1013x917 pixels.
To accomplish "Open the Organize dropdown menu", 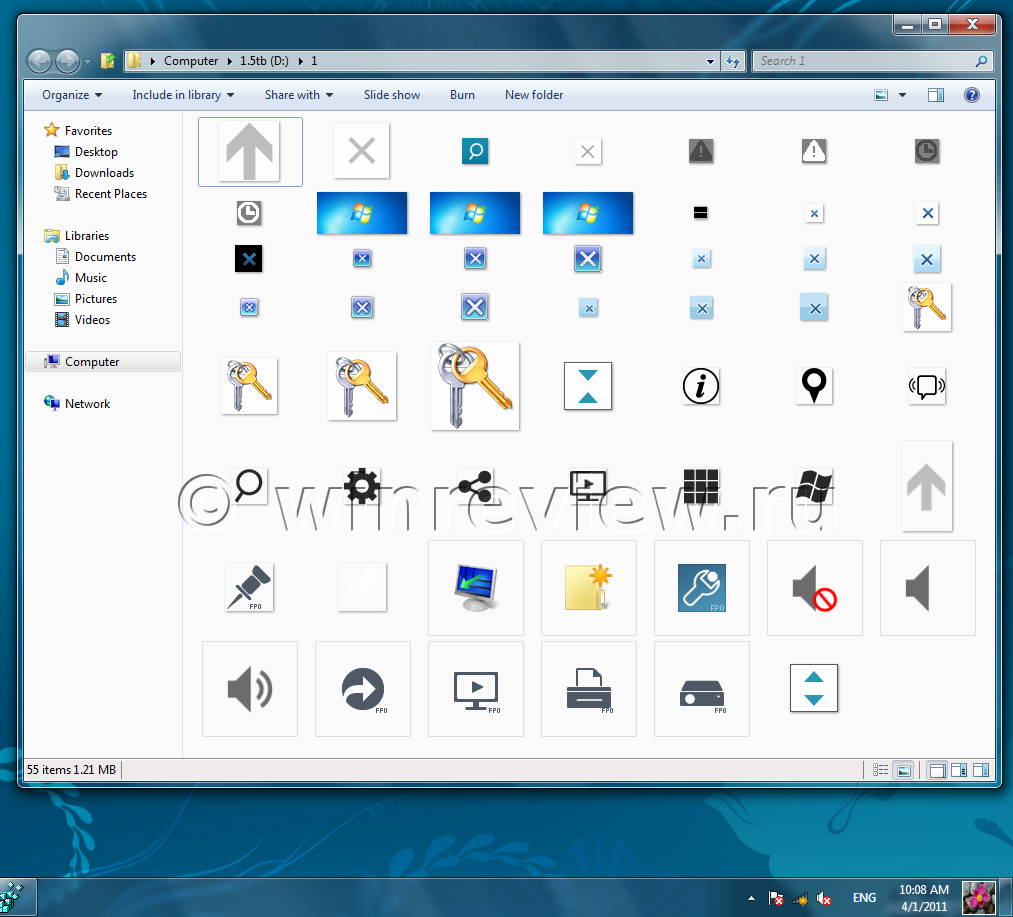I will pos(72,95).
